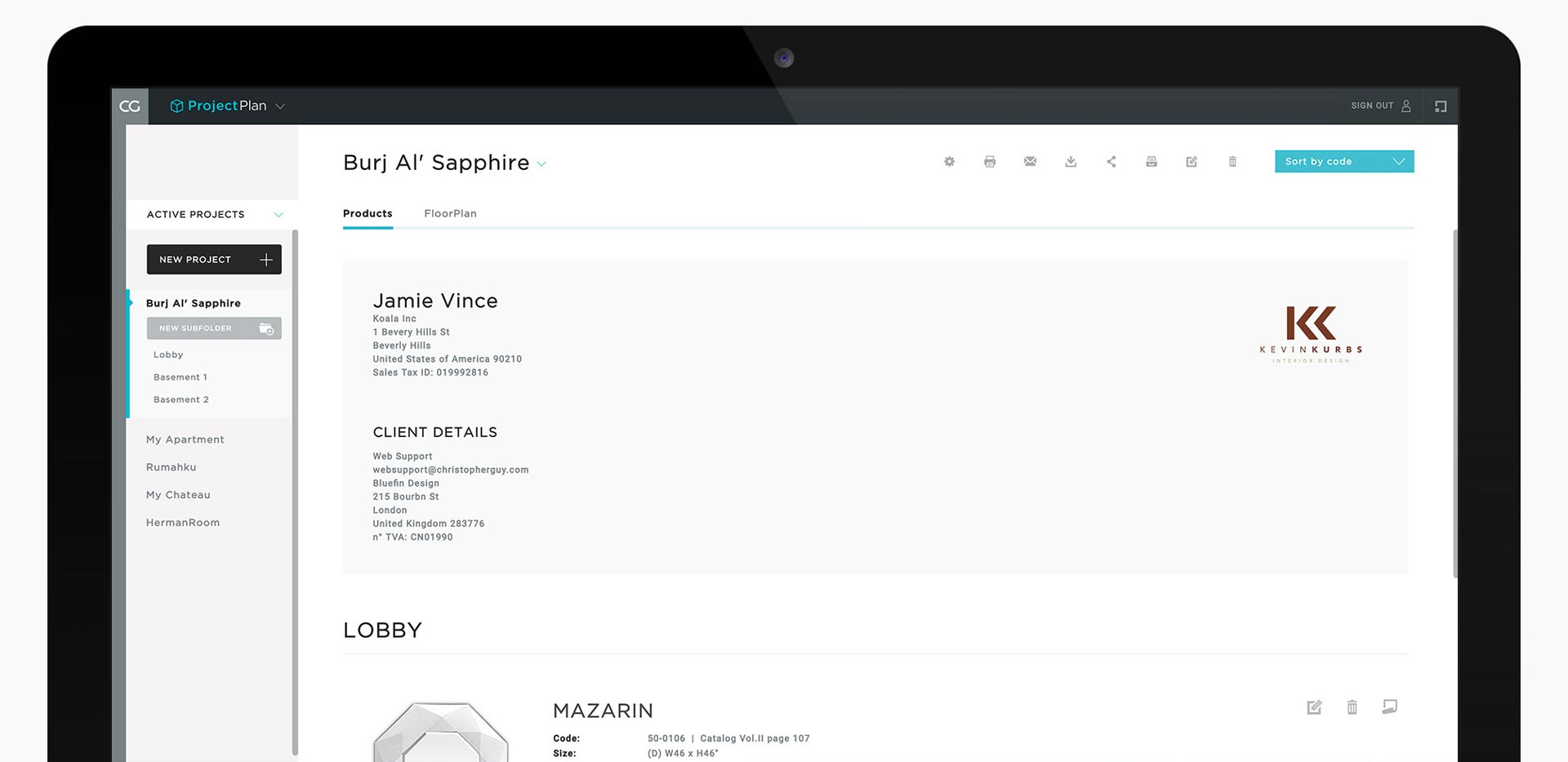
Task: Open project settings gear icon
Action: click(949, 162)
